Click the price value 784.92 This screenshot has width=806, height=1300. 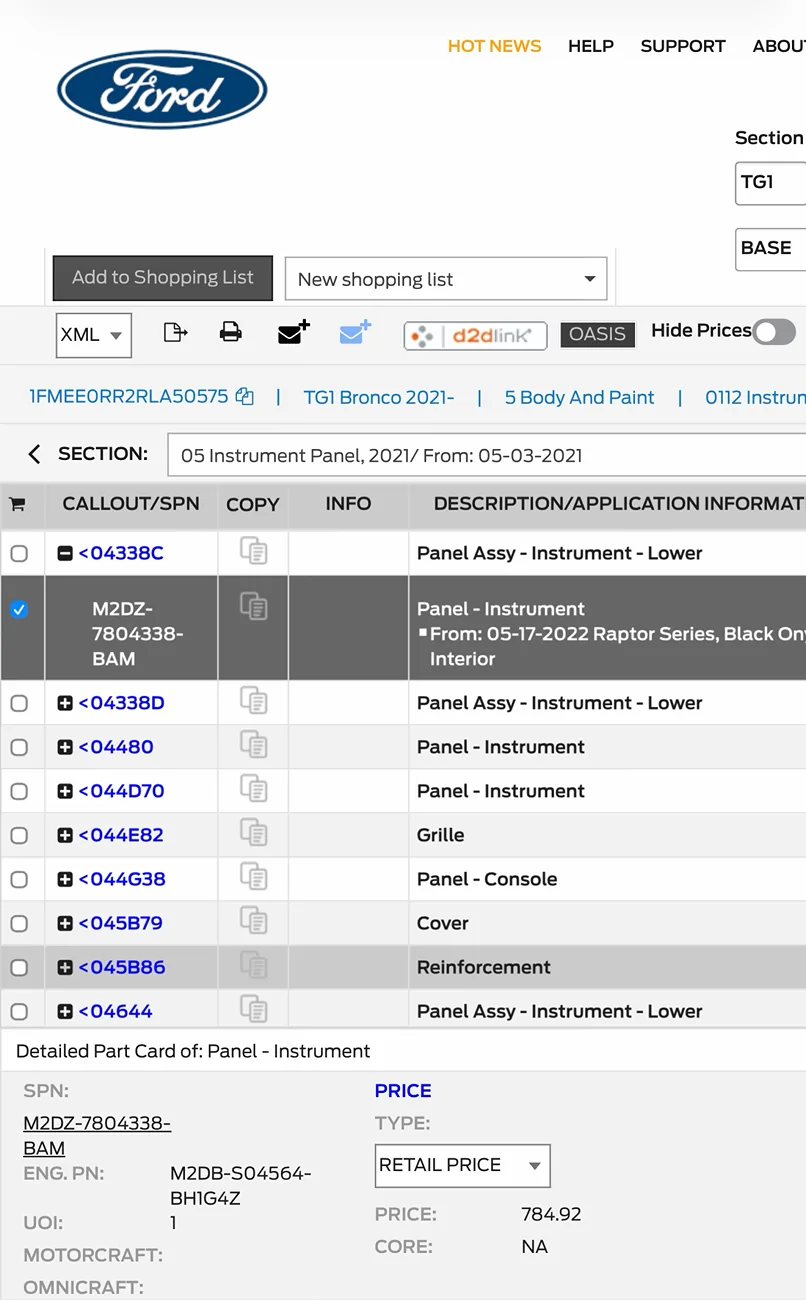click(x=551, y=1215)
